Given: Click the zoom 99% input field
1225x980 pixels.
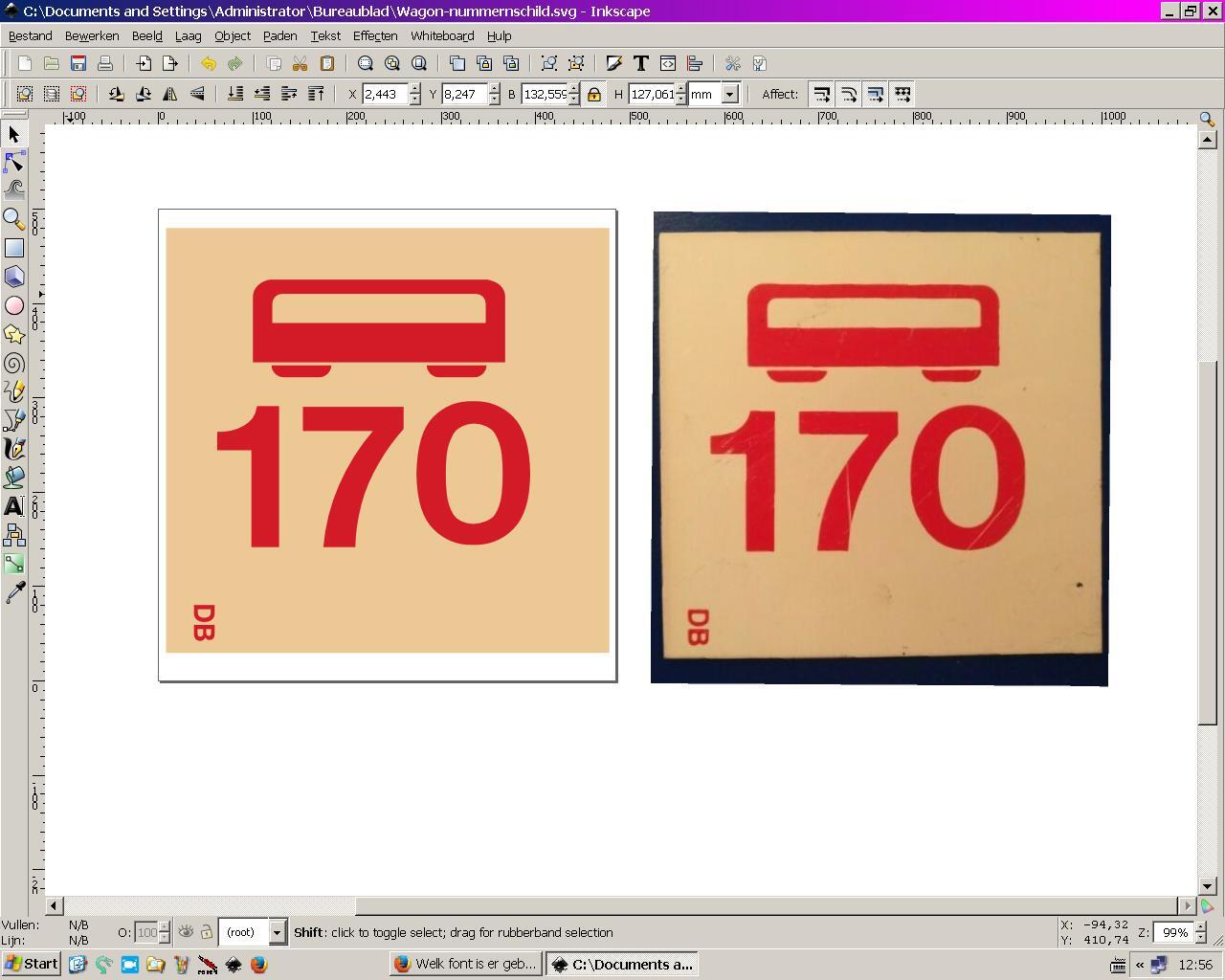Looking at the screenshot, I should (1174, 931).
